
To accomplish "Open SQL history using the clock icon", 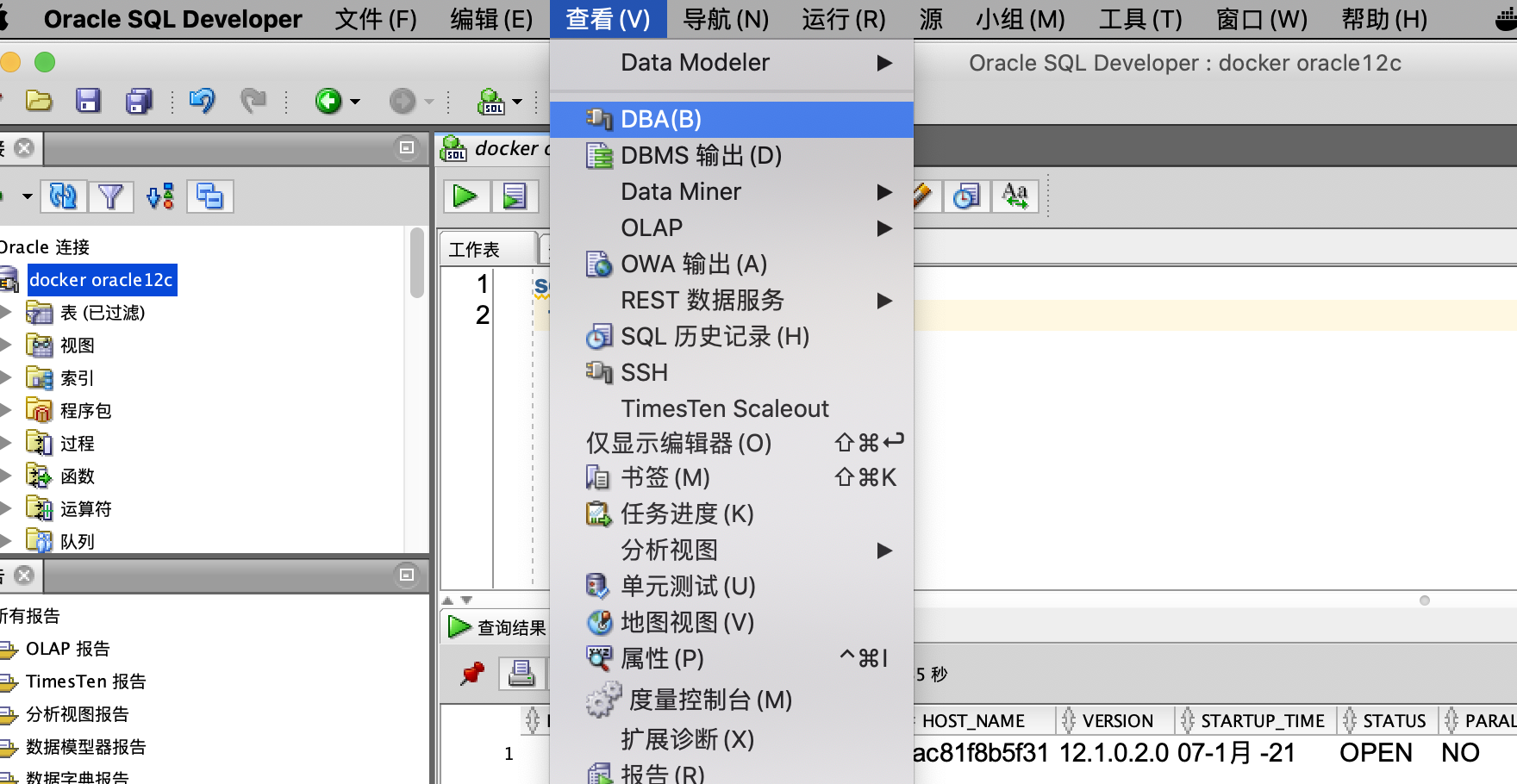I will point(966,196).
